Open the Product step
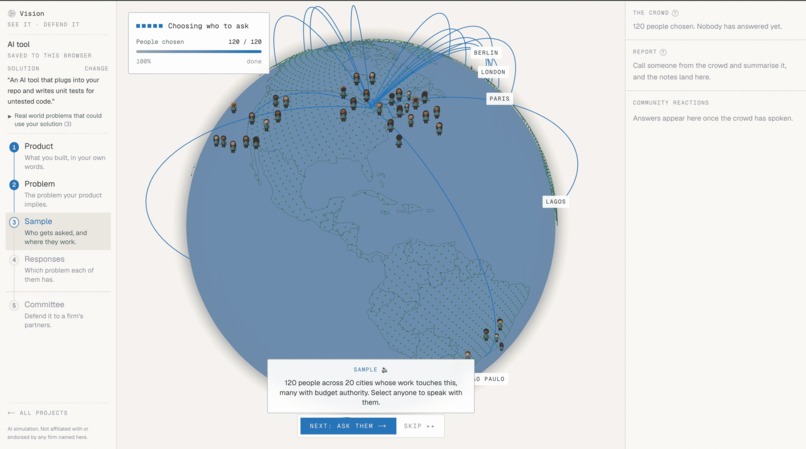 pyautogui.click(x=58, y=156)
